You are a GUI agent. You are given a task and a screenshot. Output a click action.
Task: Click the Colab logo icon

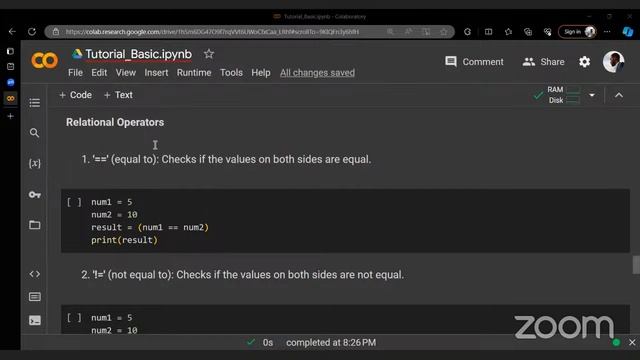point(44,61)
